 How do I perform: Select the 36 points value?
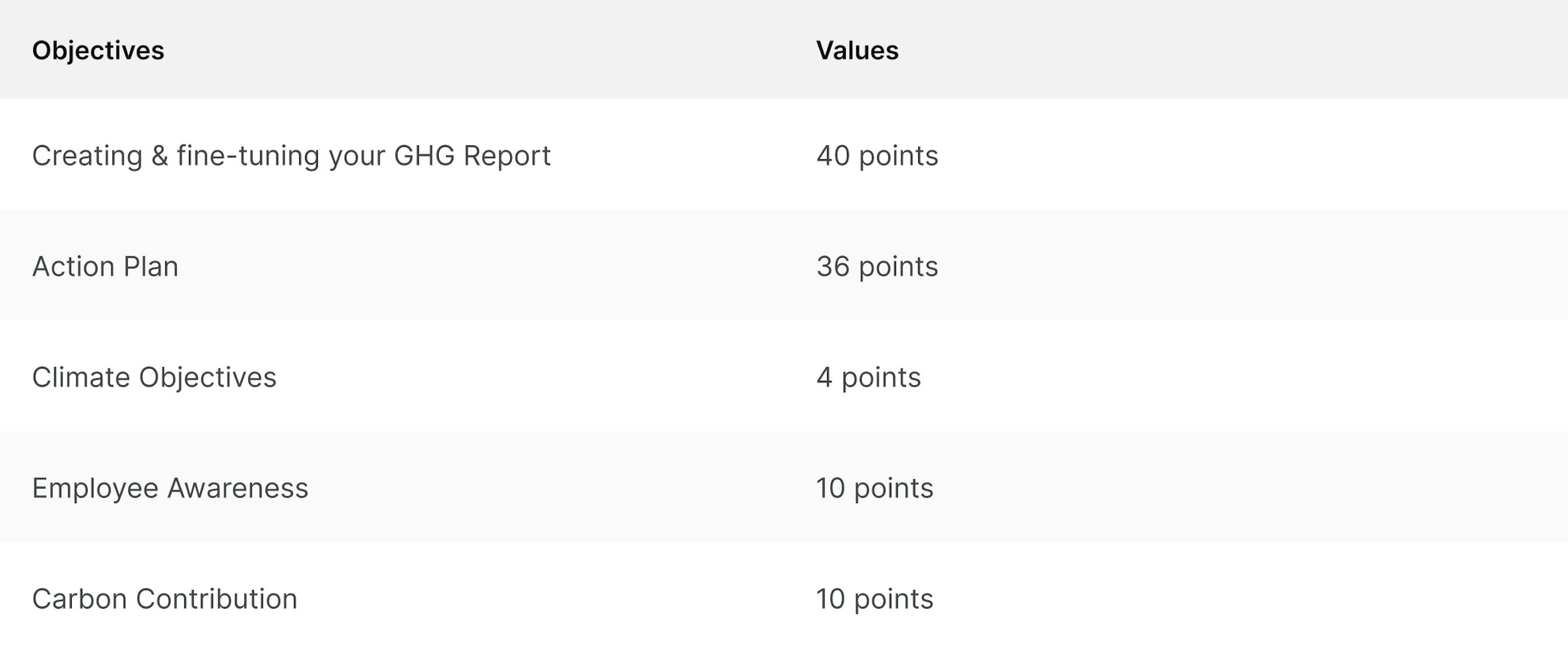877,266
